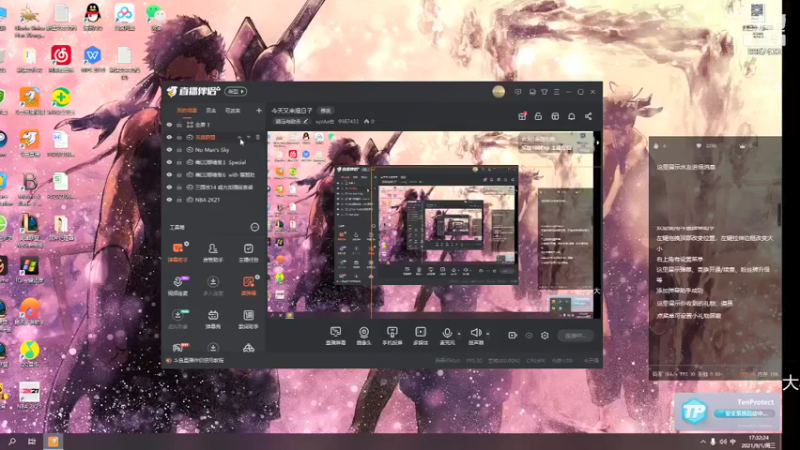The image size is (800, 450).
Task: Select the first scene tab highlighted in orange
Action: point(187,110)
